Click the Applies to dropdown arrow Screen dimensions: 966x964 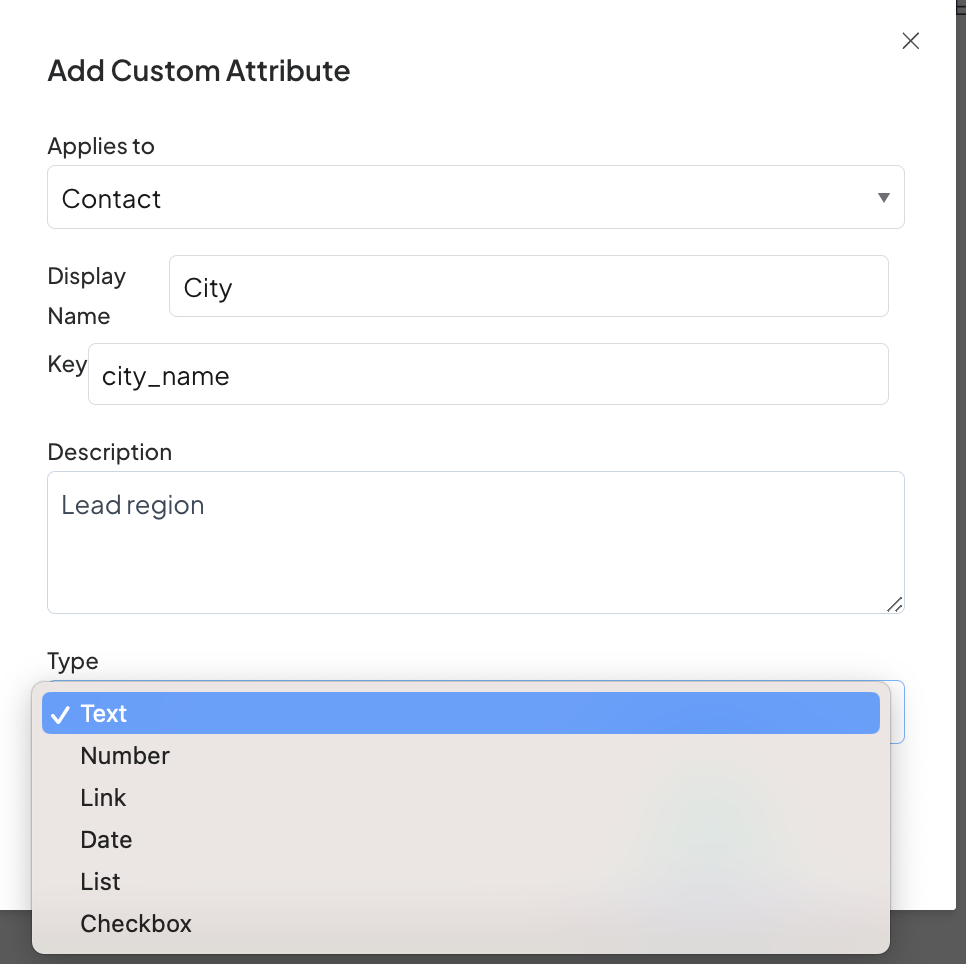[x=883, y=198]
